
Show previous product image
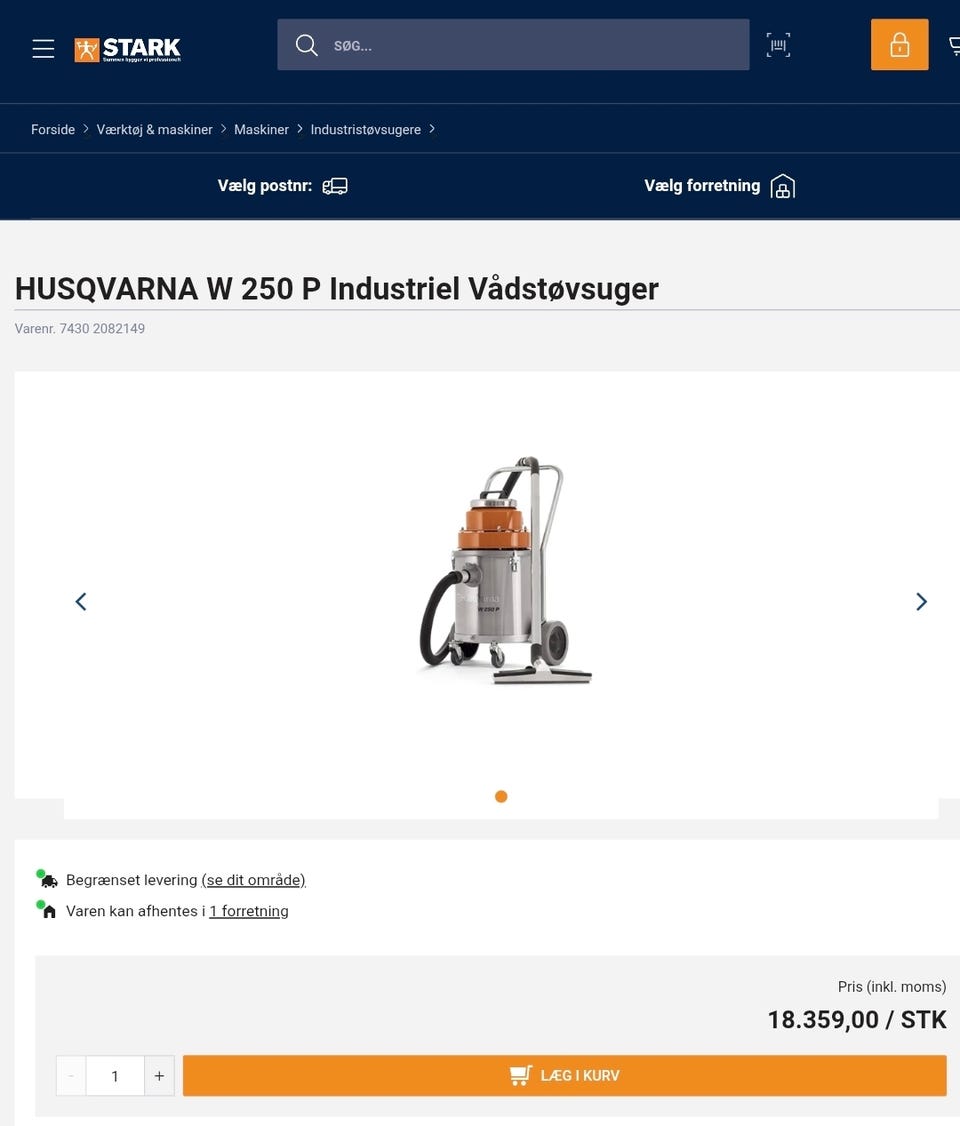tap(81, 602)
